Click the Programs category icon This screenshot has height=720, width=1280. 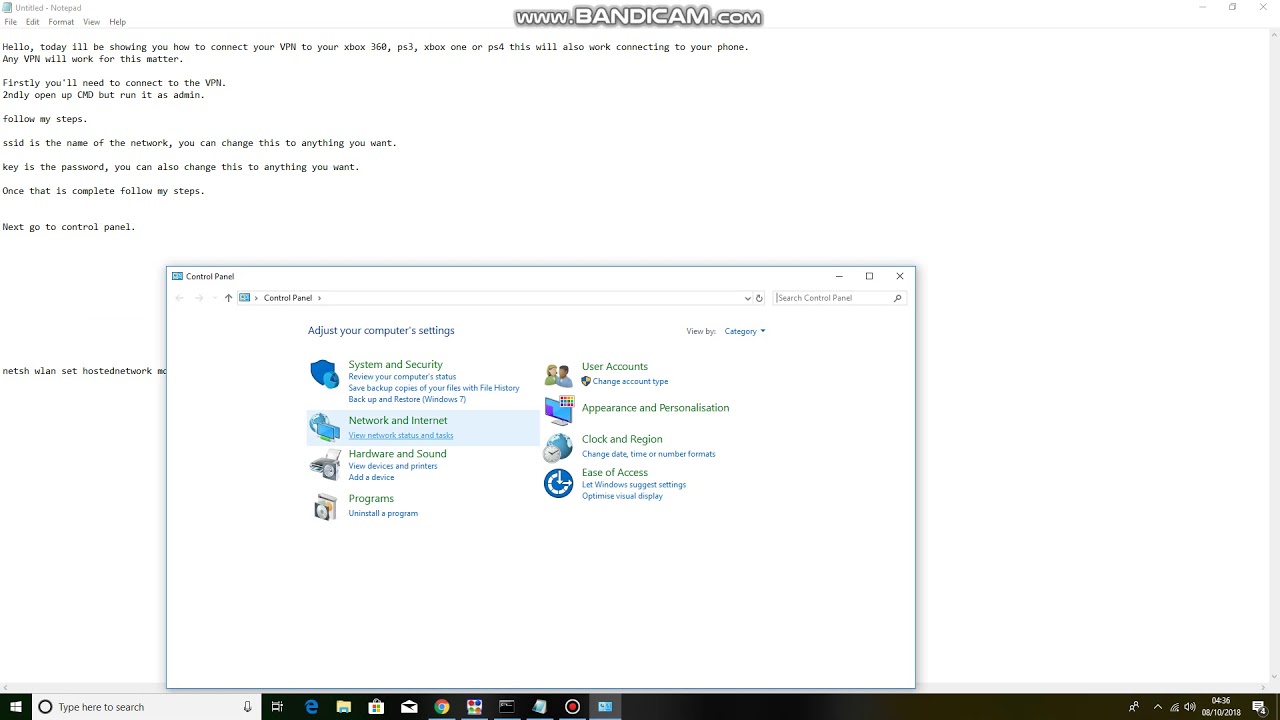click(x=324, y=507)
